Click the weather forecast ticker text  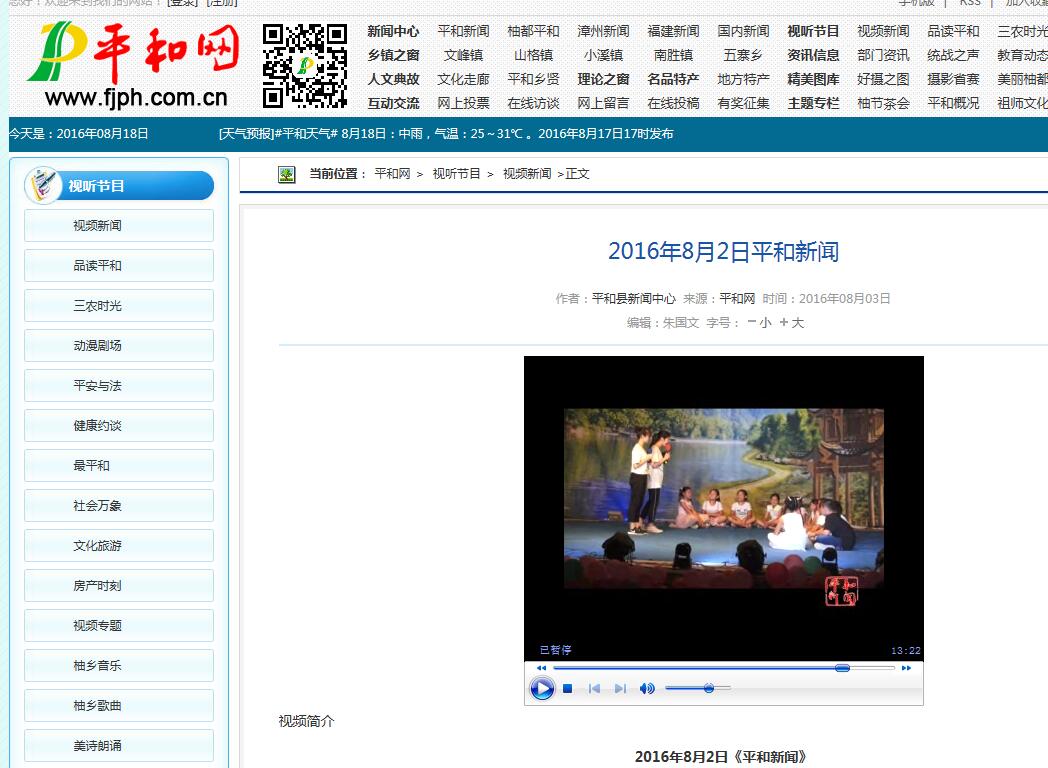coord(446,134)
